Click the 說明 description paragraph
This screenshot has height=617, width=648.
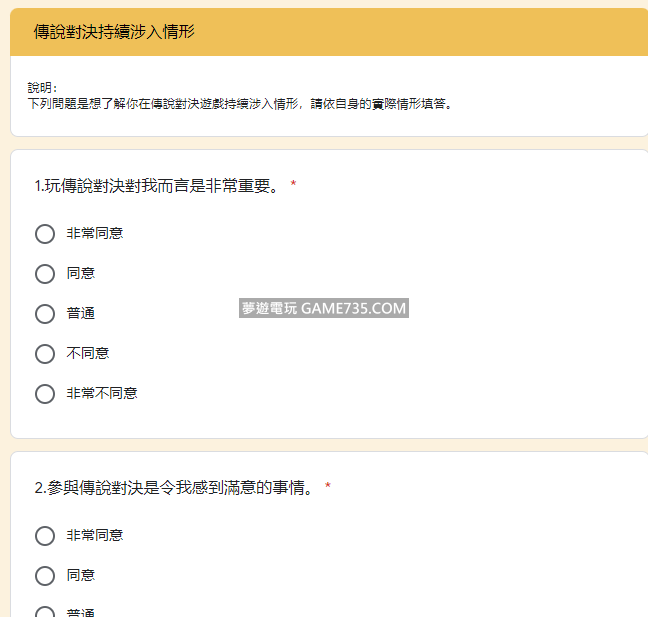240,103
